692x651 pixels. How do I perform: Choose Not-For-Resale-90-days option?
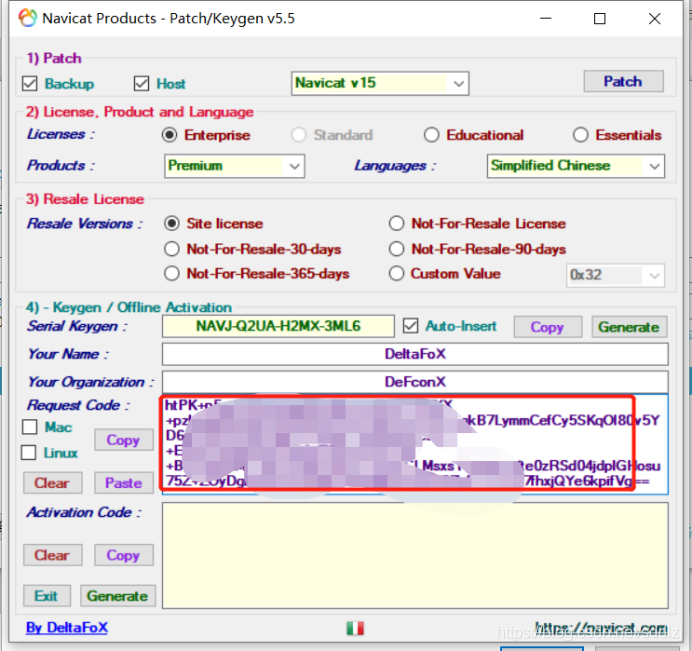(x=396, y=249)
